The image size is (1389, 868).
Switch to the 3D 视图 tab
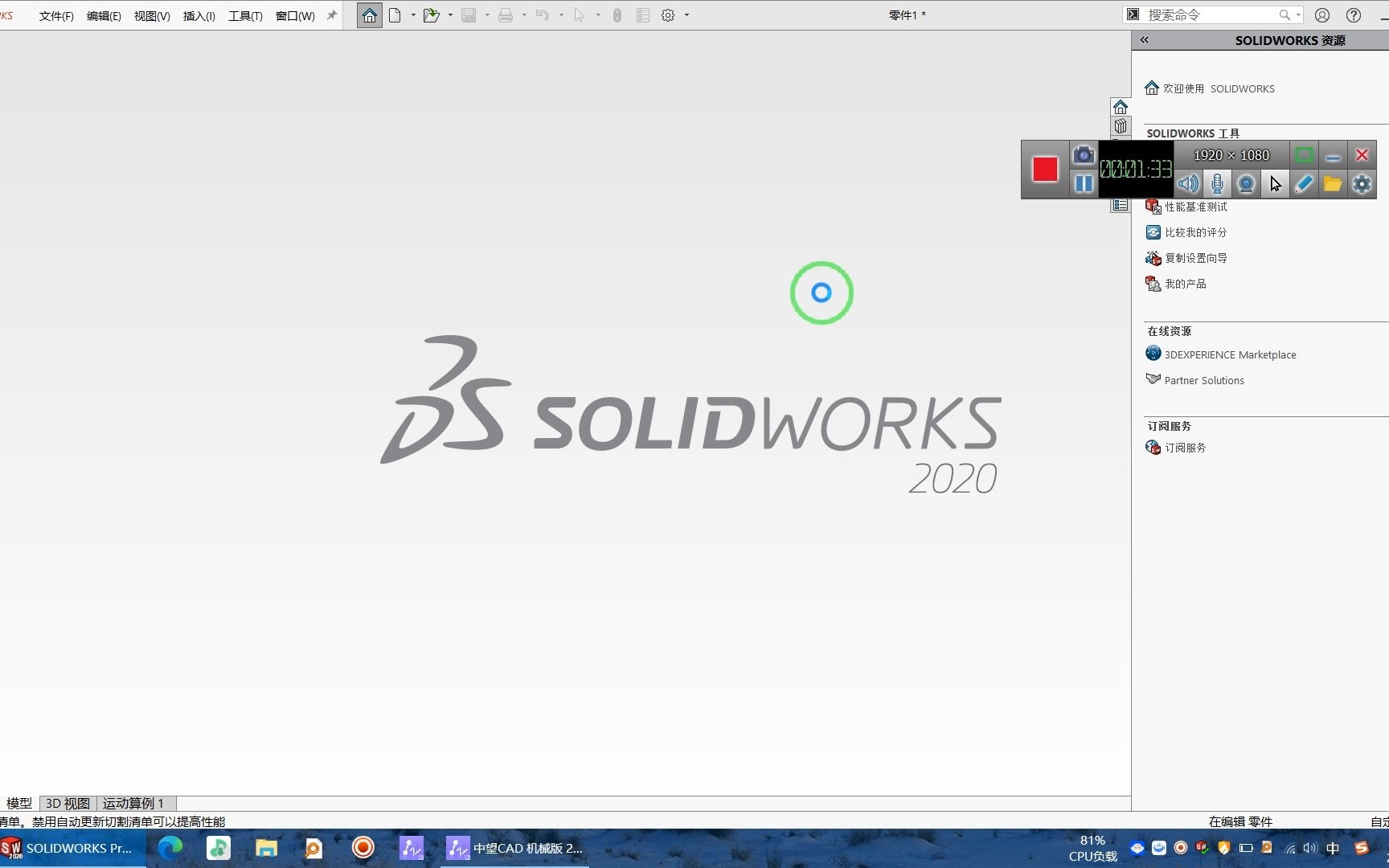click(68, 803)
